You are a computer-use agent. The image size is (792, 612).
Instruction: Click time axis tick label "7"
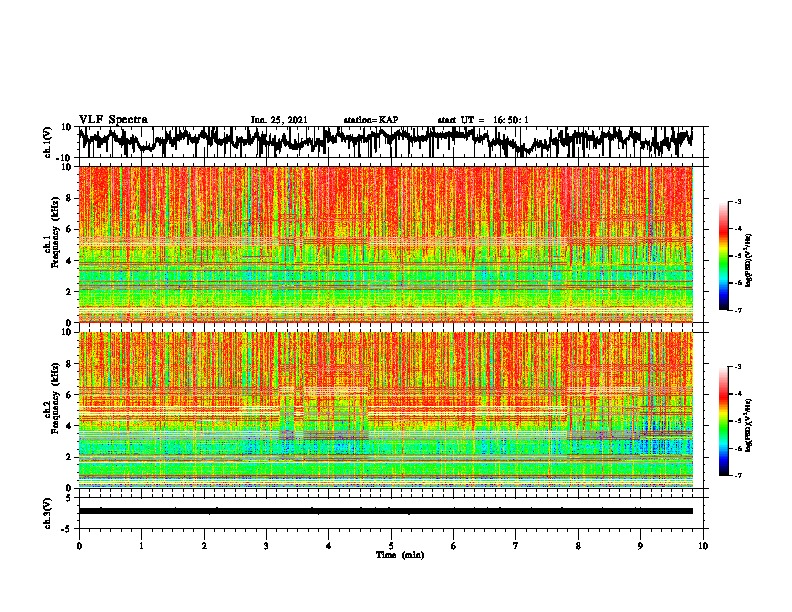(x=516, y=546)
